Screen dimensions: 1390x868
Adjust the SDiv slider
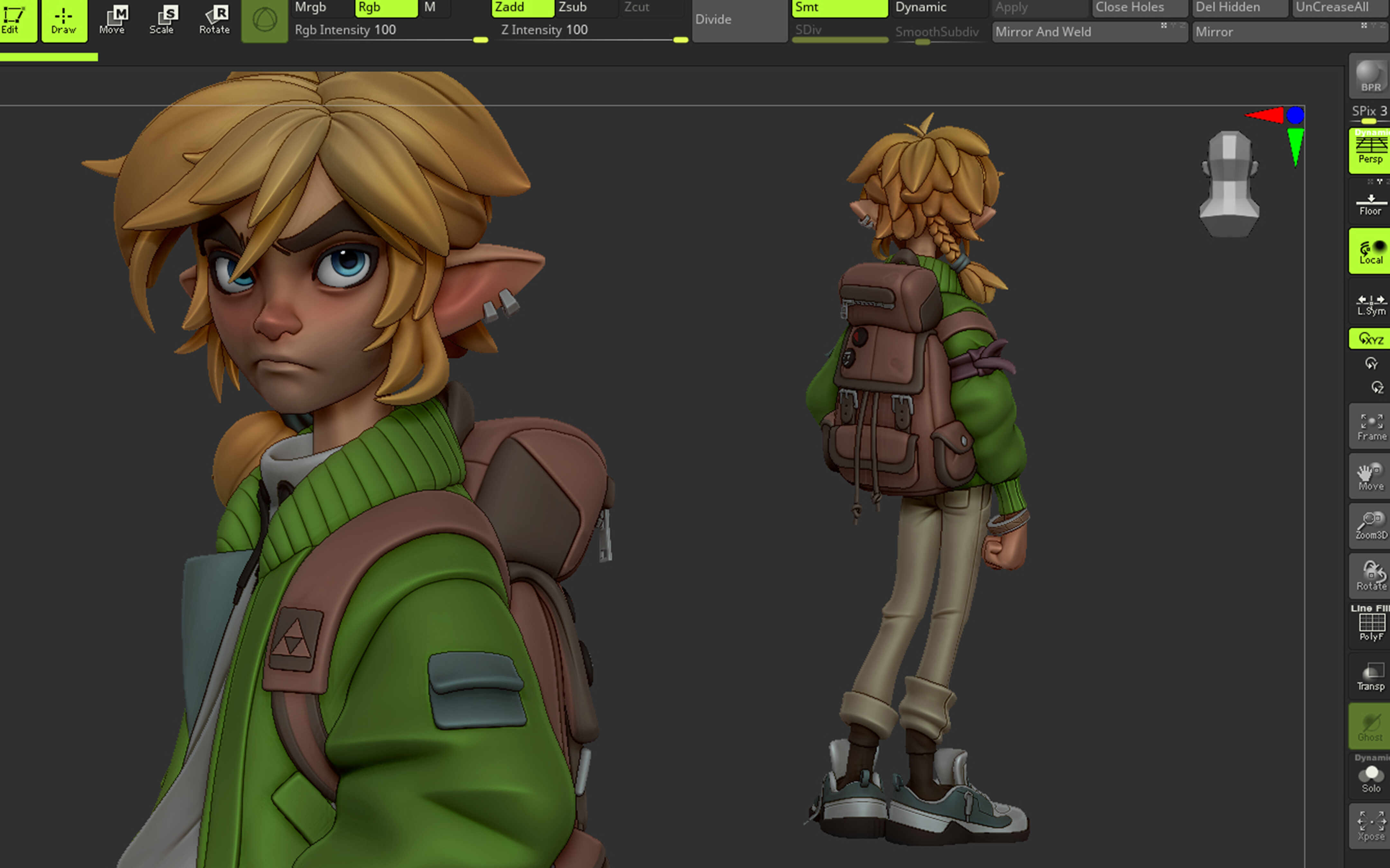point(839,32)
